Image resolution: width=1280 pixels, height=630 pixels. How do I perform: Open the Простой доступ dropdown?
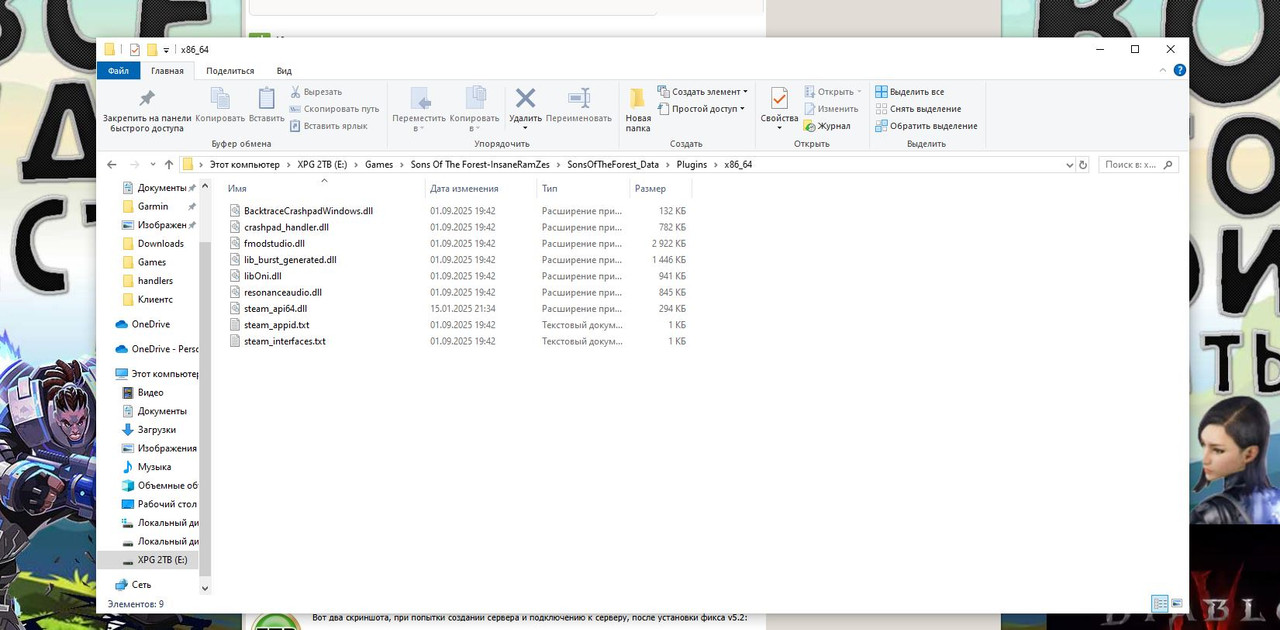click(x=700, y=109)
